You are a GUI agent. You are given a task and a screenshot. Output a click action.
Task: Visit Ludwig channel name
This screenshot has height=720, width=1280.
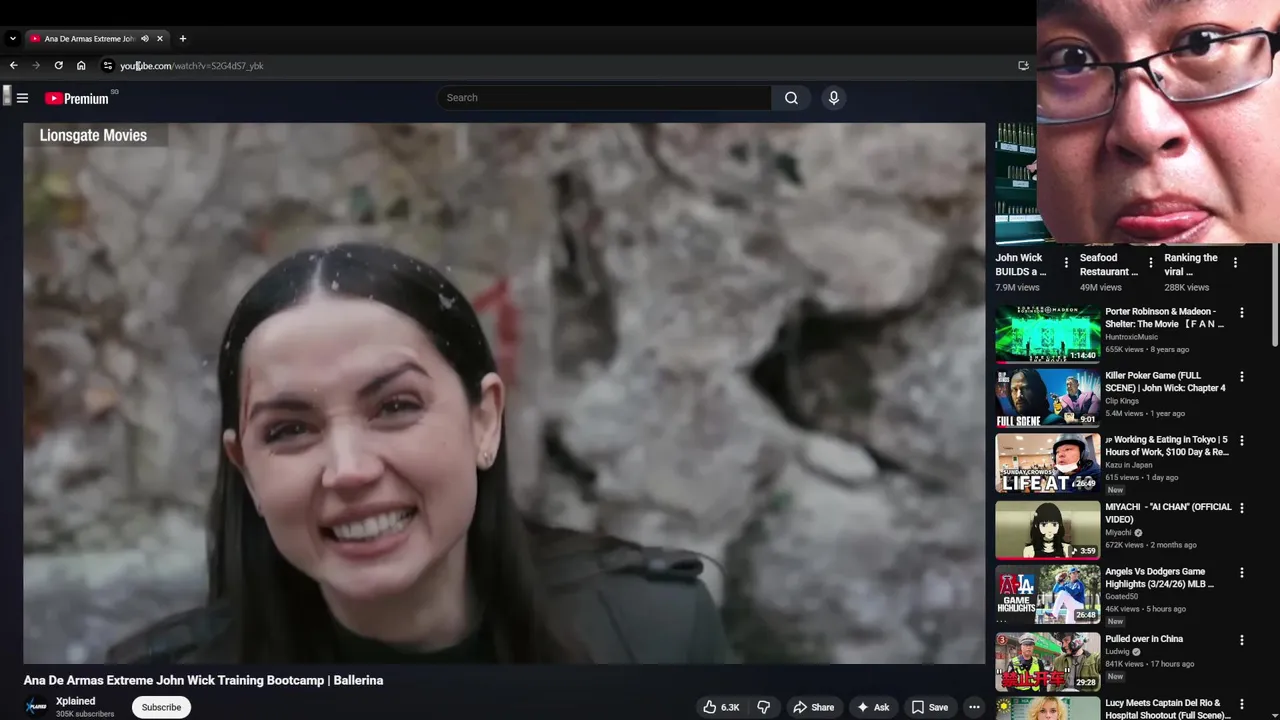point(1117,652)
